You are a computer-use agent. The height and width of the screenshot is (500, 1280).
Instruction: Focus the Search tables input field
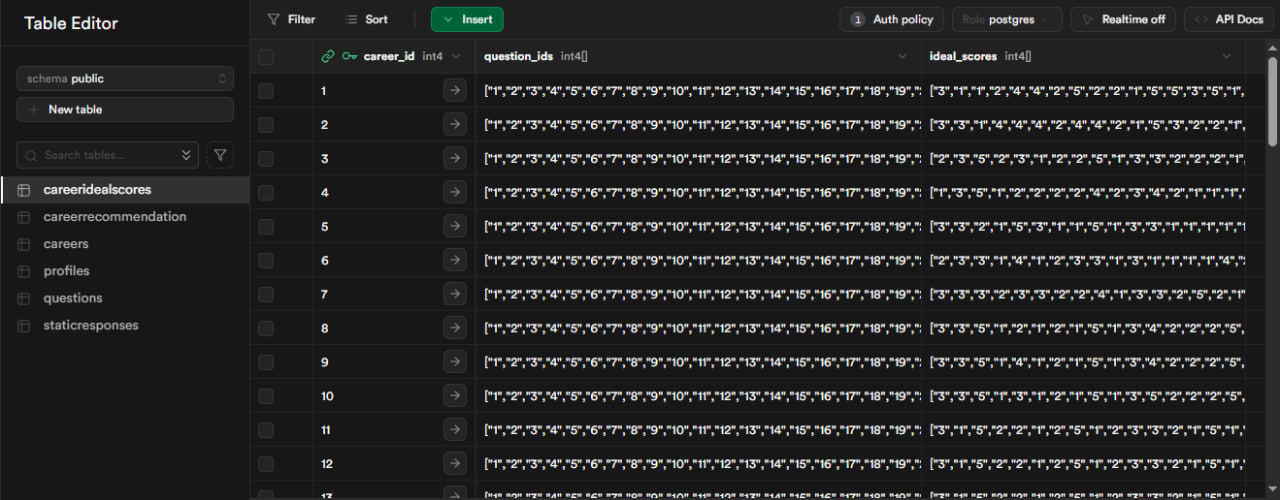pos(108,155)
